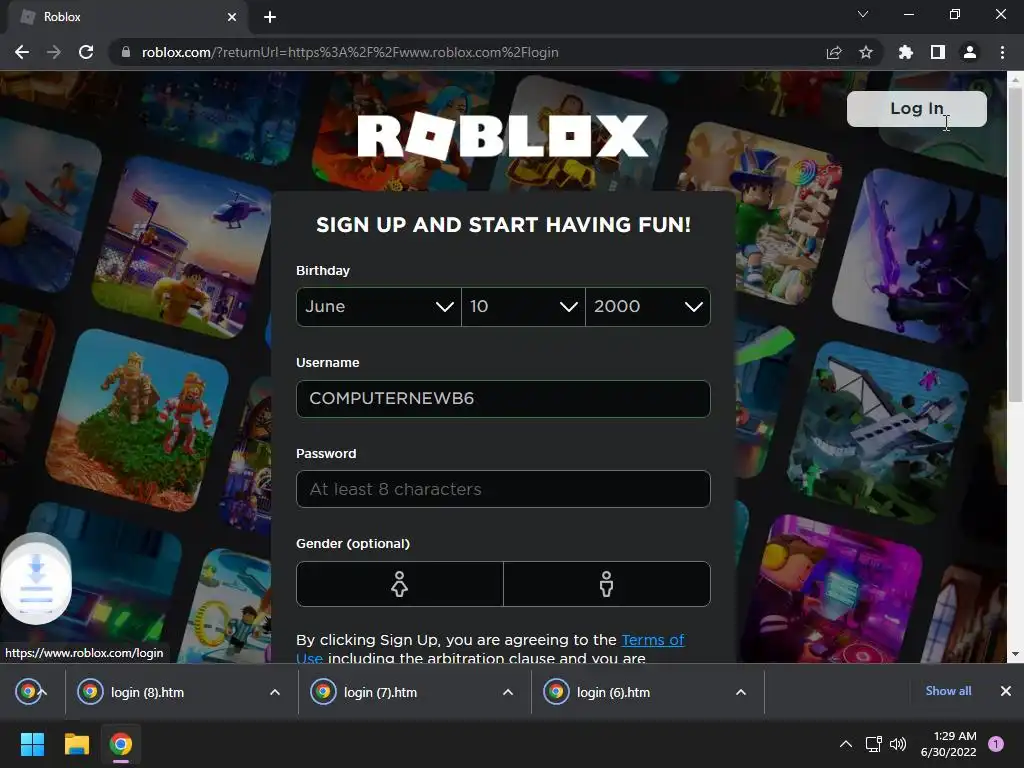
Task: Open the birthday day dropdown showing 10
Action: pyautogui.click(x=523, y=307)
